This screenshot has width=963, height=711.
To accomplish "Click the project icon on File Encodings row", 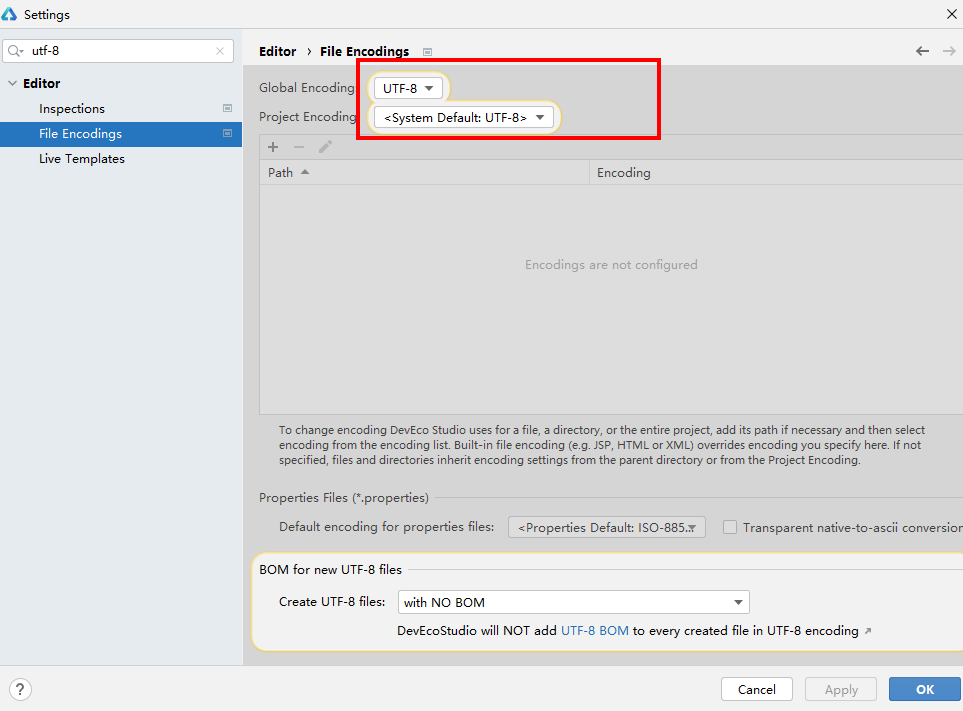I will point(227,133).
